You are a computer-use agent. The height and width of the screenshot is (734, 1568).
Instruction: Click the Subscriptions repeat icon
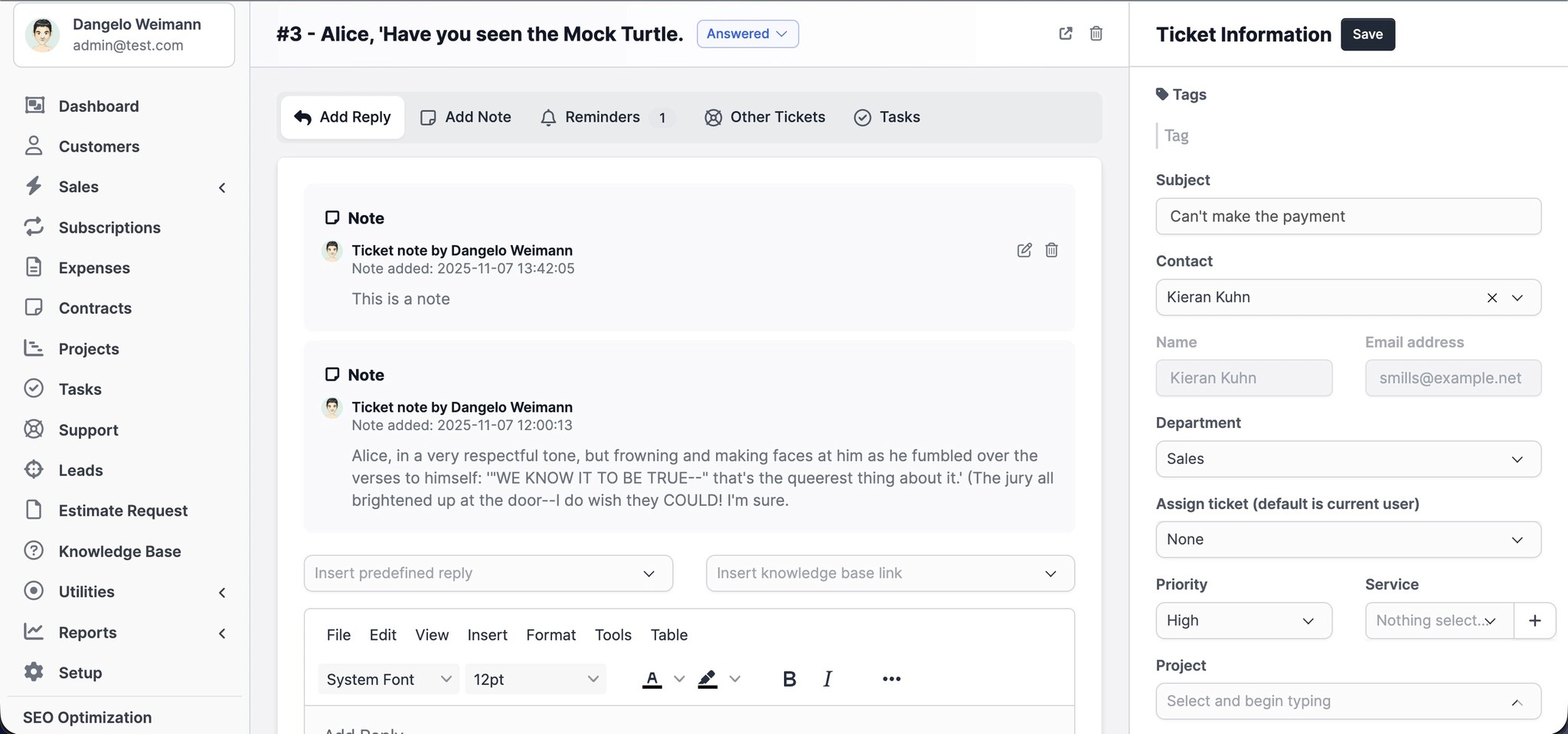coord(34,227)
